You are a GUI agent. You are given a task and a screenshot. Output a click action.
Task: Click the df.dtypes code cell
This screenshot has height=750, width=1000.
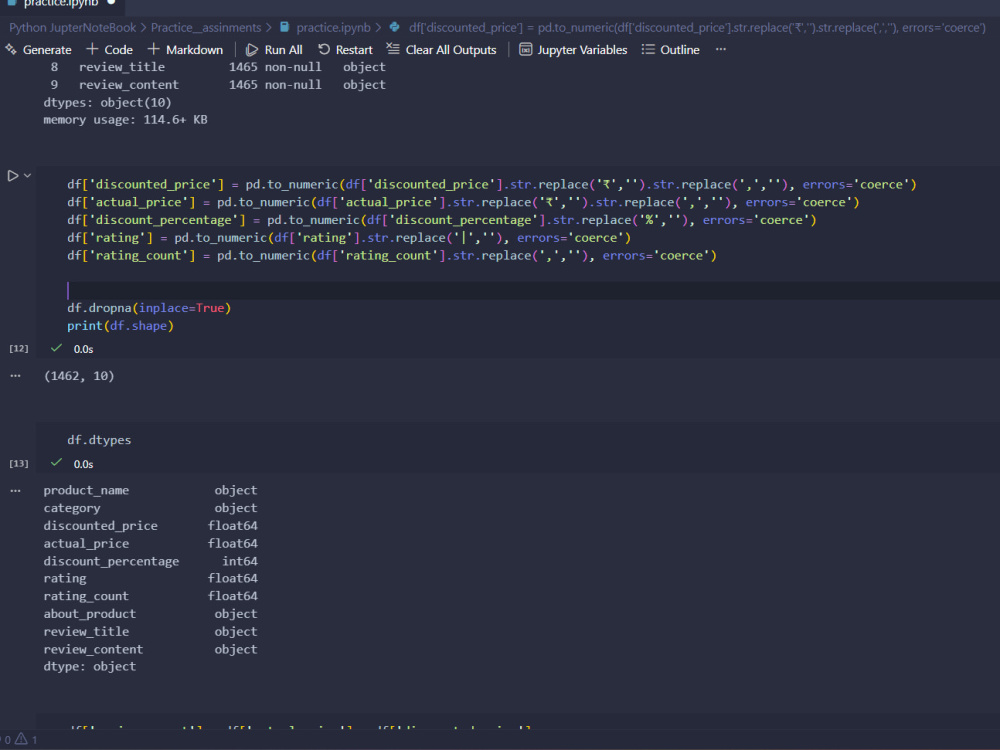tap(99, 440)
